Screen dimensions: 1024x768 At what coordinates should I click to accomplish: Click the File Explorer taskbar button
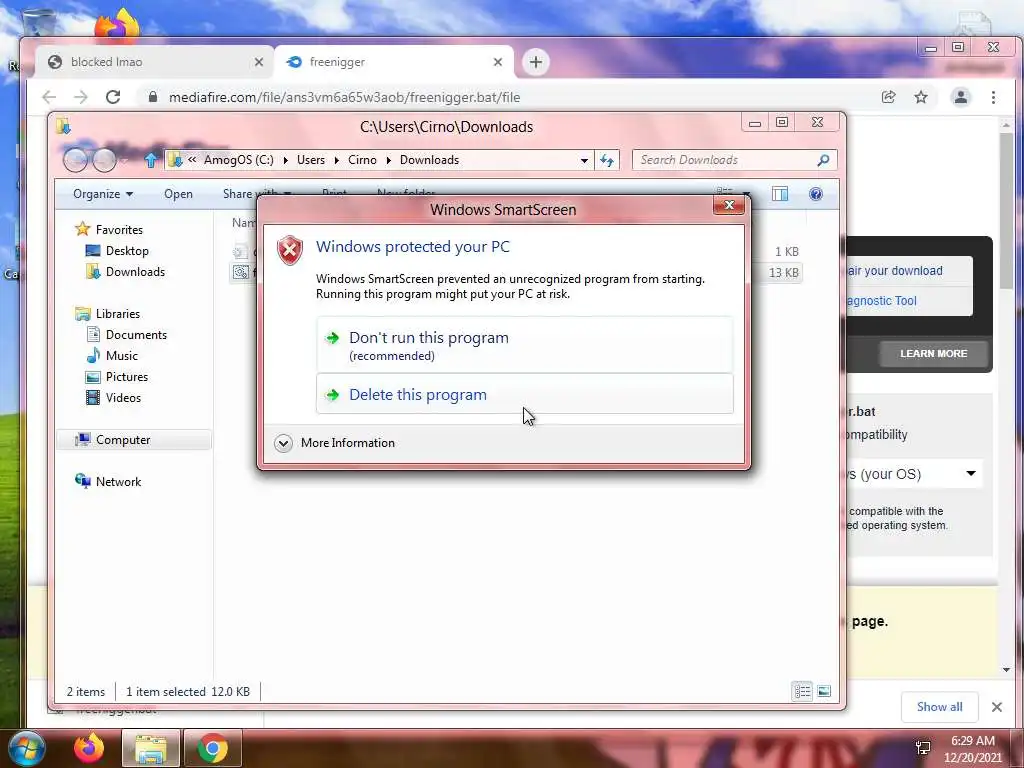coord(151,748)
